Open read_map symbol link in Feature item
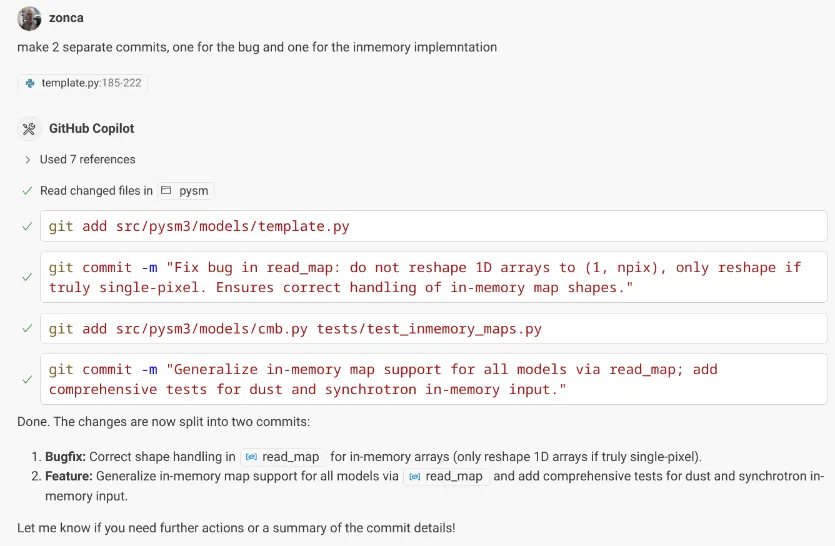Image resolution: width=835 pixels, height=546 pixels. click(x=446, y=477)
